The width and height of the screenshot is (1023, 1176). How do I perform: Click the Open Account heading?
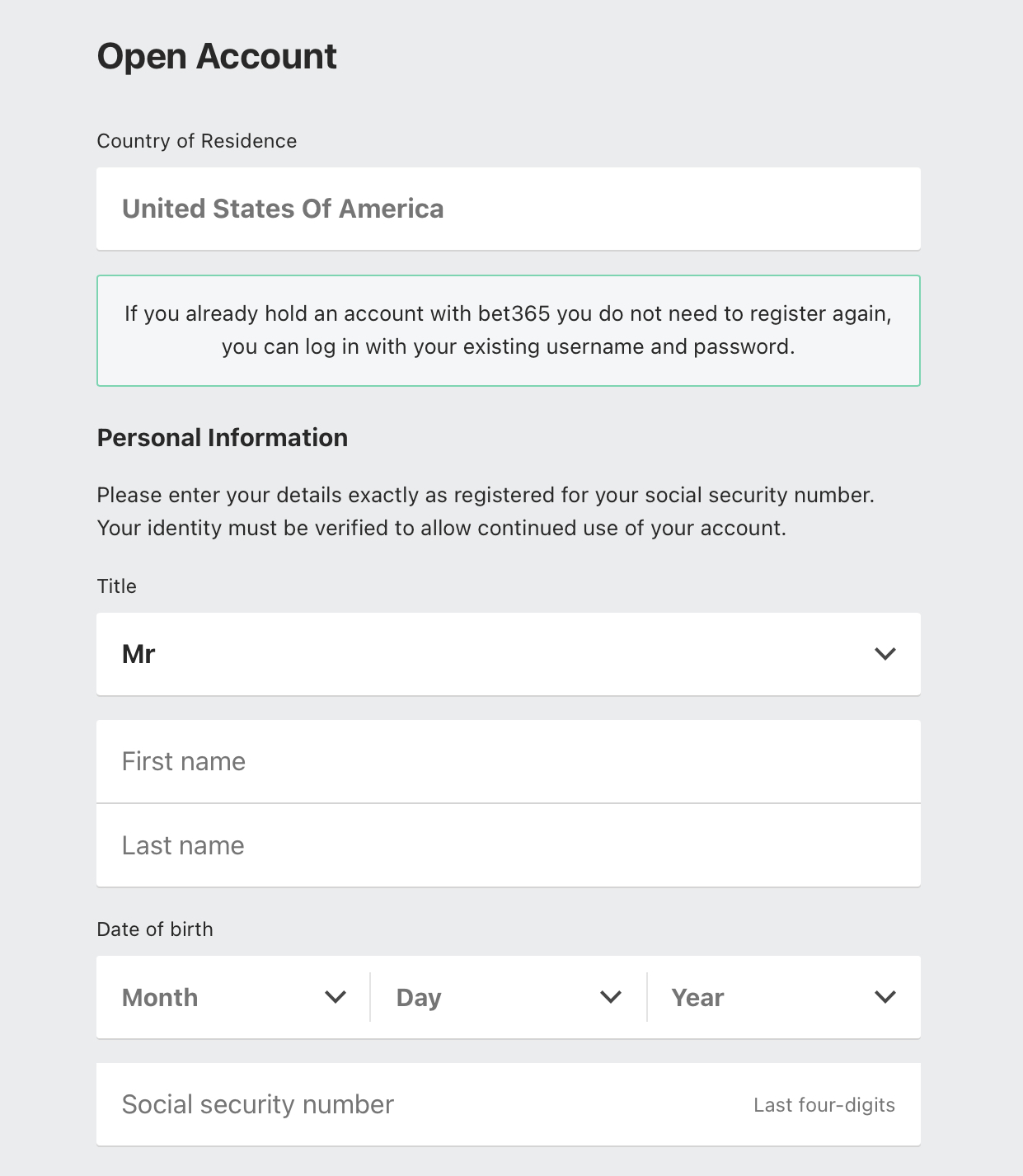coord(217,56)
